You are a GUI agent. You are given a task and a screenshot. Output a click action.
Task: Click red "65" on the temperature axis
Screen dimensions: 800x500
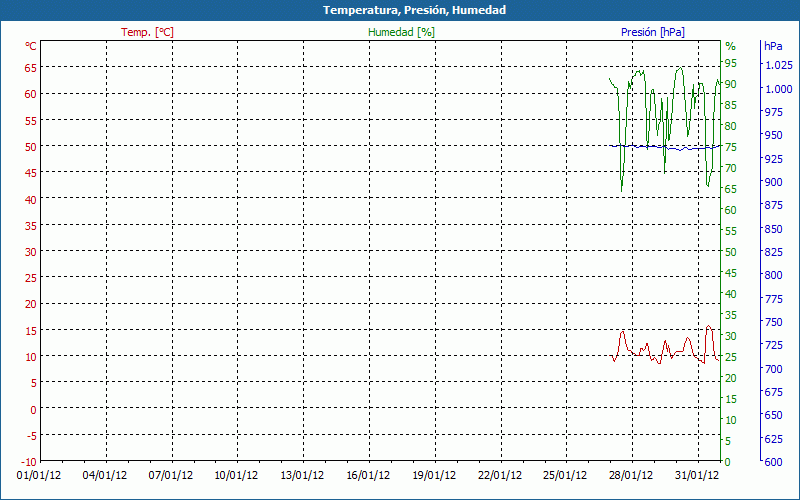click(x=31, y=68)
